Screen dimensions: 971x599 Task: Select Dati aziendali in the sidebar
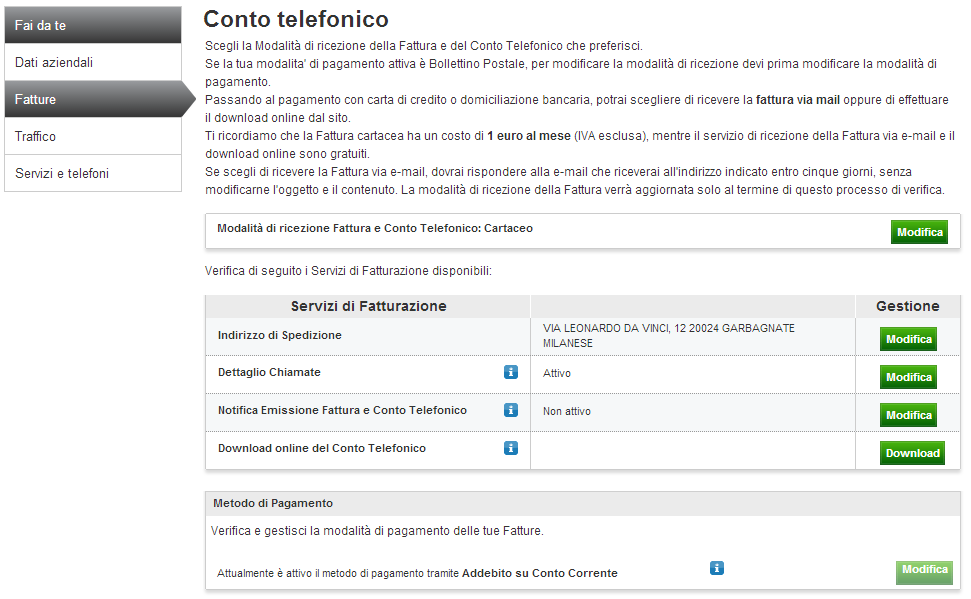click(93, 62)
